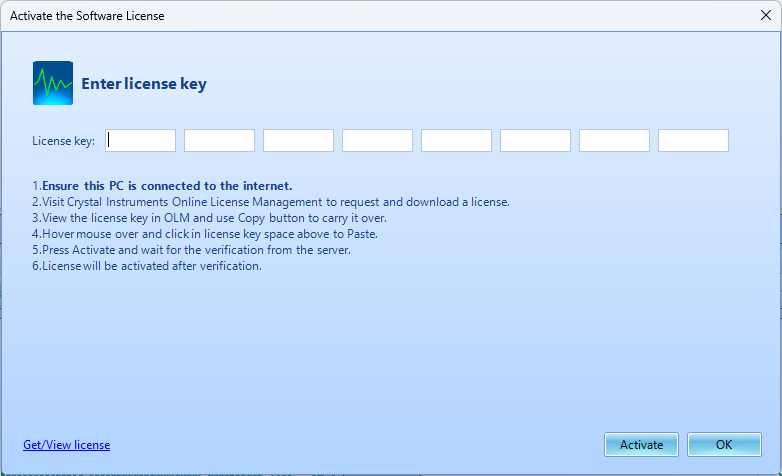Screen dimensions: 782x476
Task: Close the Activate the Software License dialog
Action: pos(765,15)
